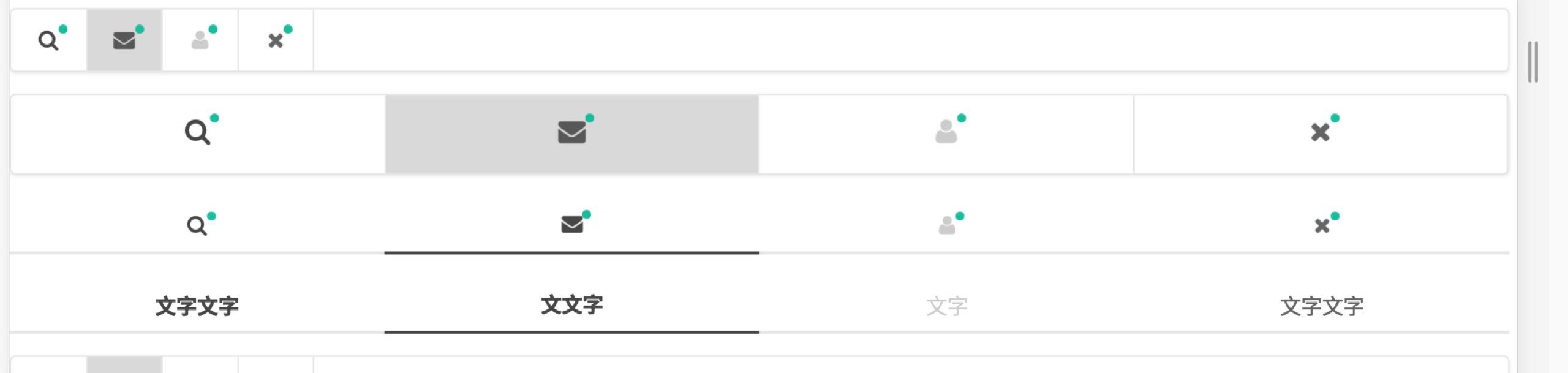
Task: Click the search icon in the compact top segmented bar
Action: 48,40
